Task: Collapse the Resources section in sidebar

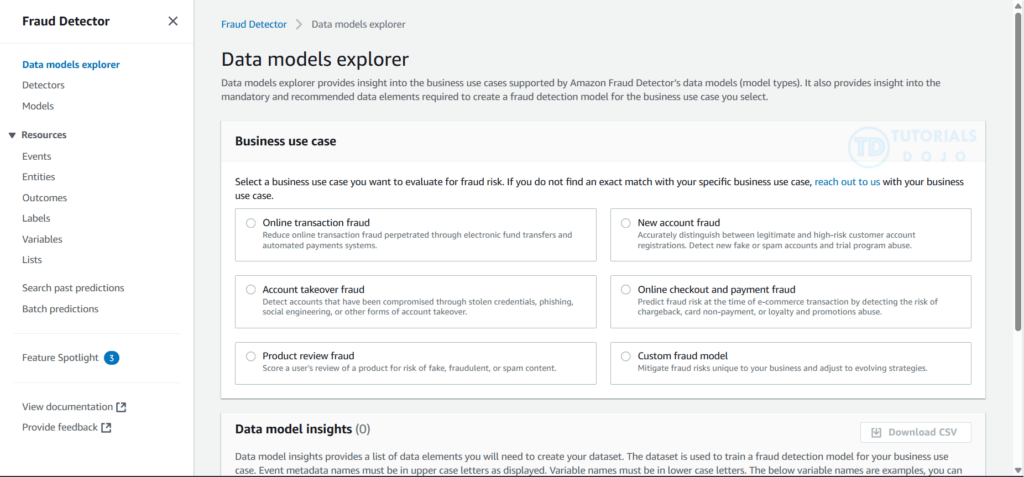Action: pyautogui.click(x=12, y=135)
